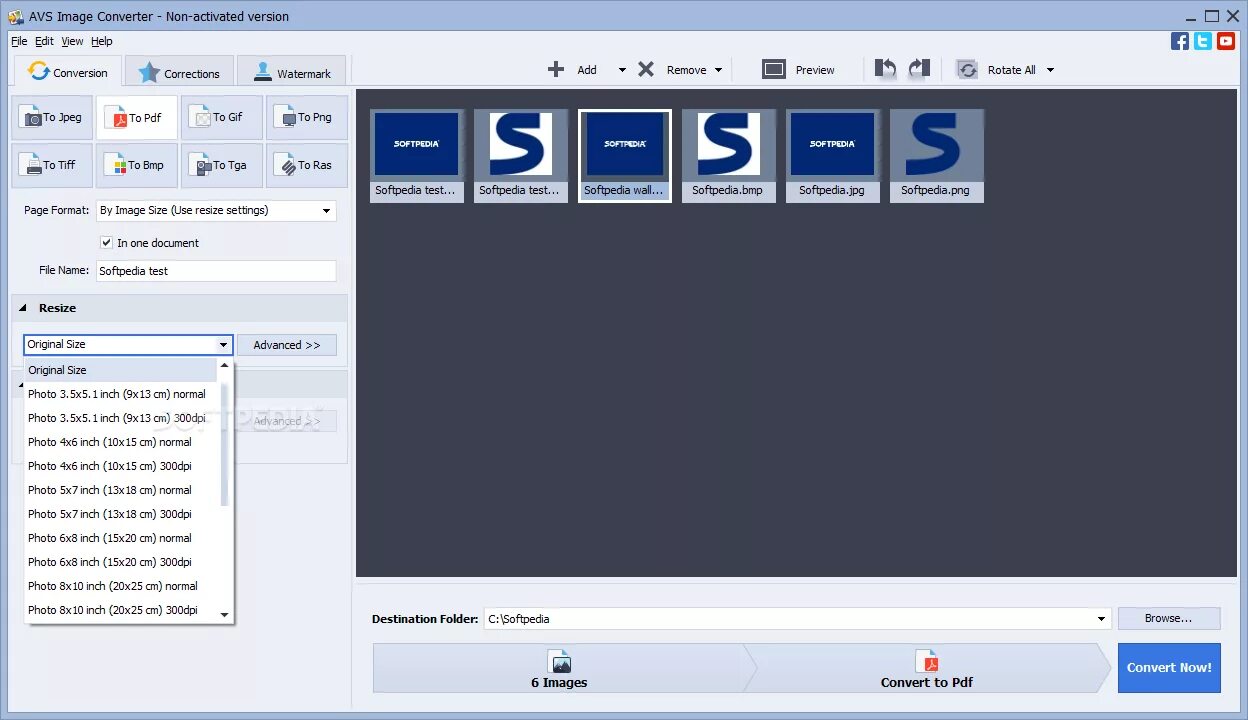Select Photo 4x6 inch (10x15 cm) 300dpi
Screen dimensions: 1248x720
coord(121,466)
